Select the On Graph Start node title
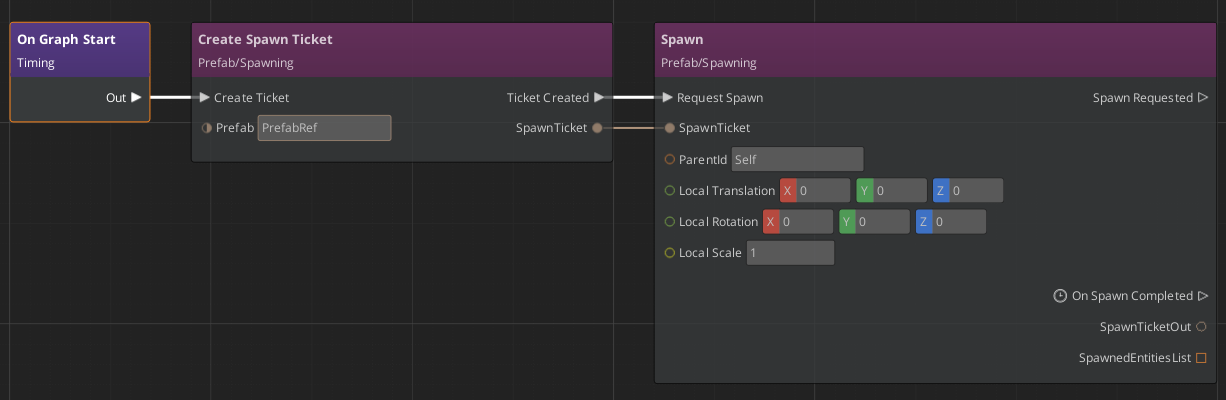1226x400 pixels. [x=66, y=40]
